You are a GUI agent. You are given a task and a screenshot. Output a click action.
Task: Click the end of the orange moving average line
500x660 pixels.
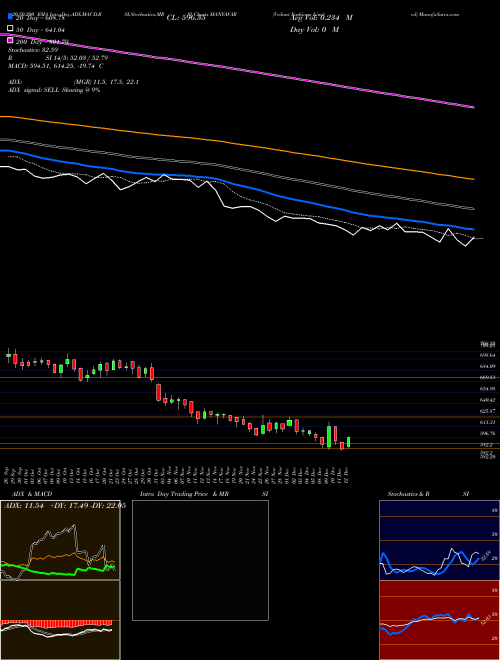click(473, 179)
